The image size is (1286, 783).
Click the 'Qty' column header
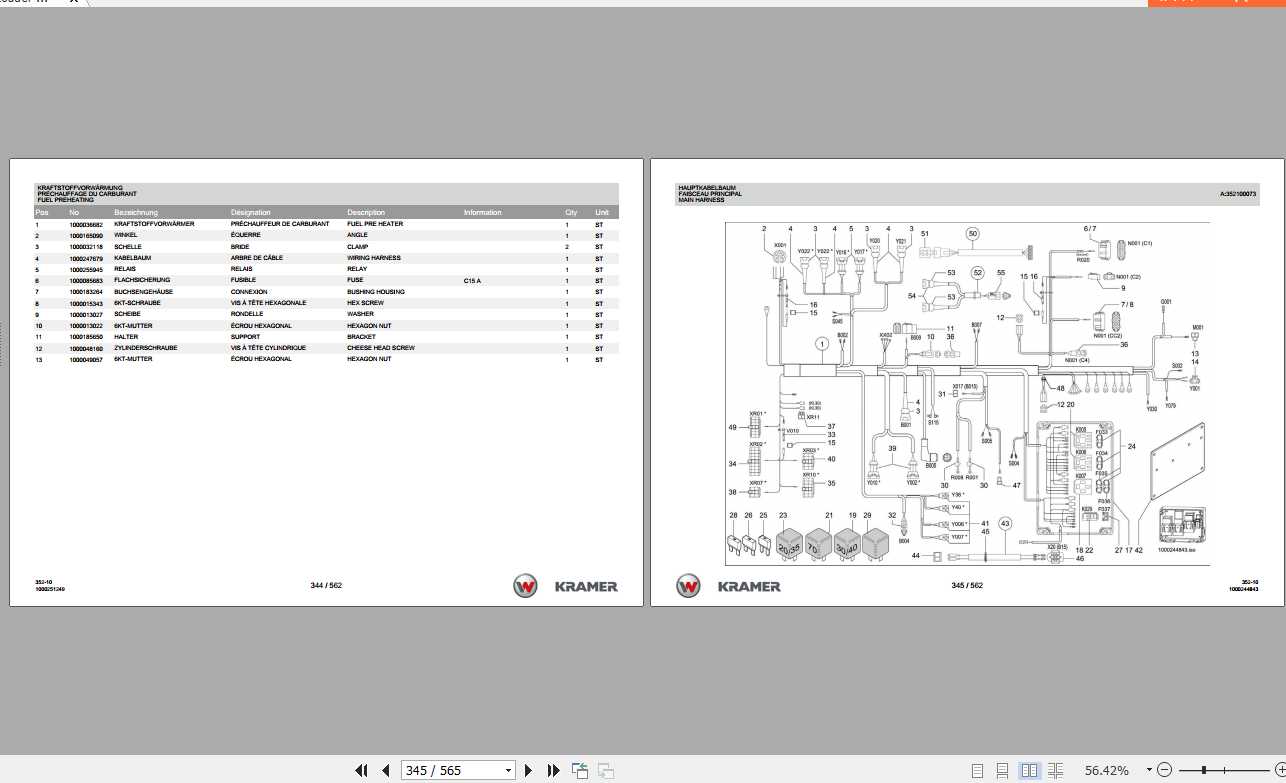coord(571,212)
